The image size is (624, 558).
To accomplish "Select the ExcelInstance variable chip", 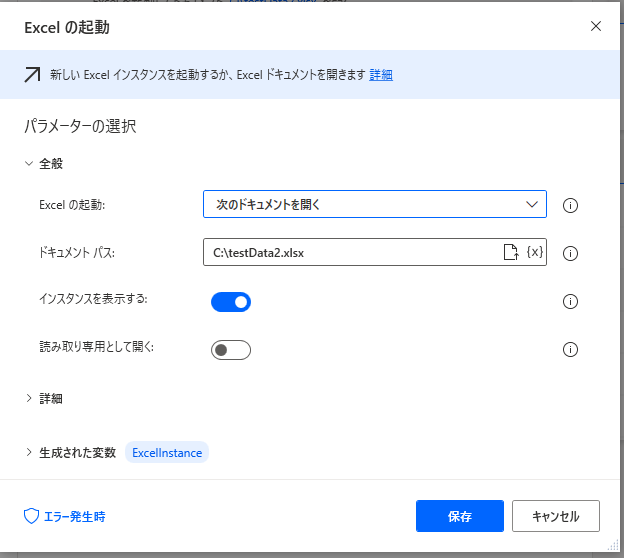I will [x=167, y=453].
